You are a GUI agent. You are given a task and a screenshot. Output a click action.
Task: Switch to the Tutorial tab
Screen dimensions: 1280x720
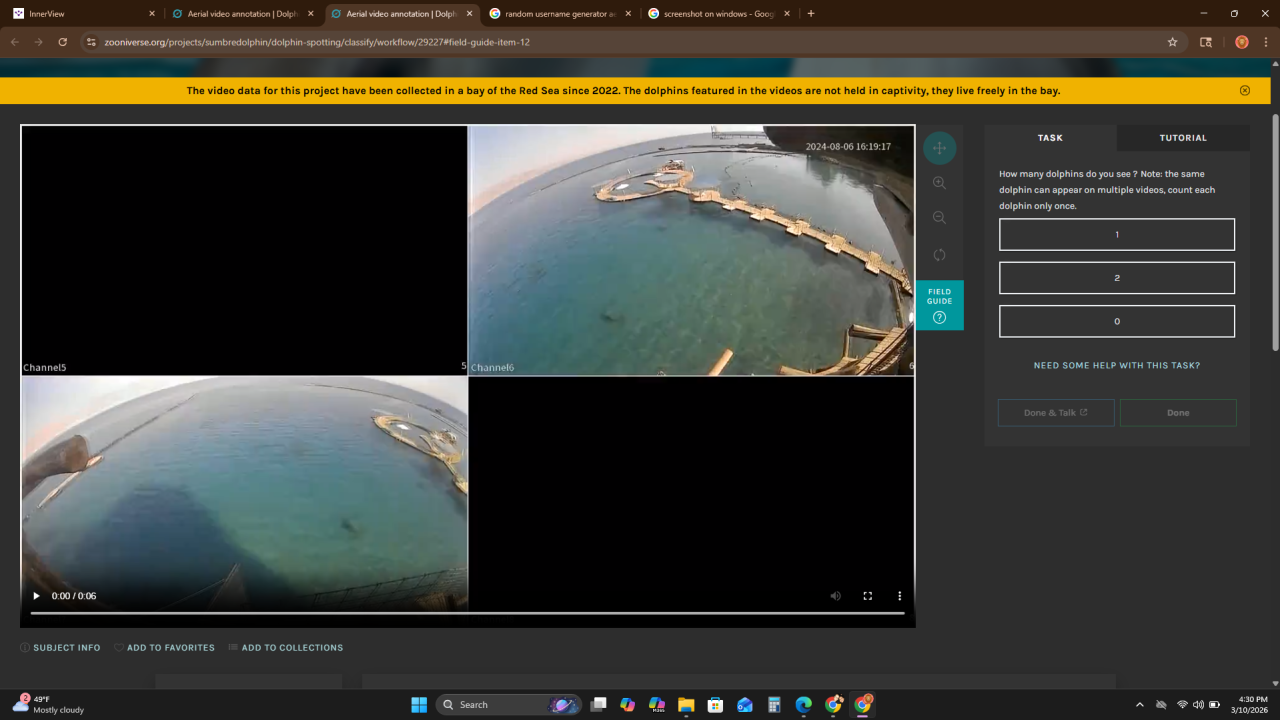(1182, 138)
